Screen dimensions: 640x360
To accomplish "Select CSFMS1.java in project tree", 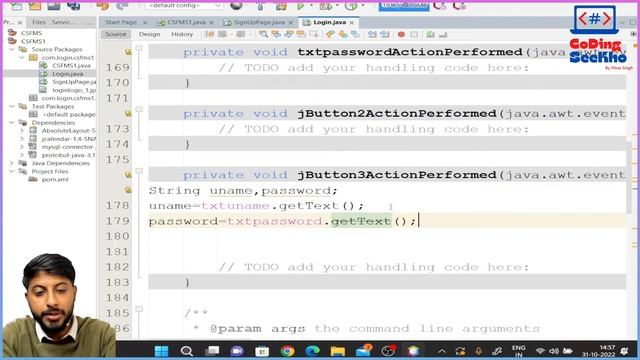I will pyautogui.click(x=71, y=66).
